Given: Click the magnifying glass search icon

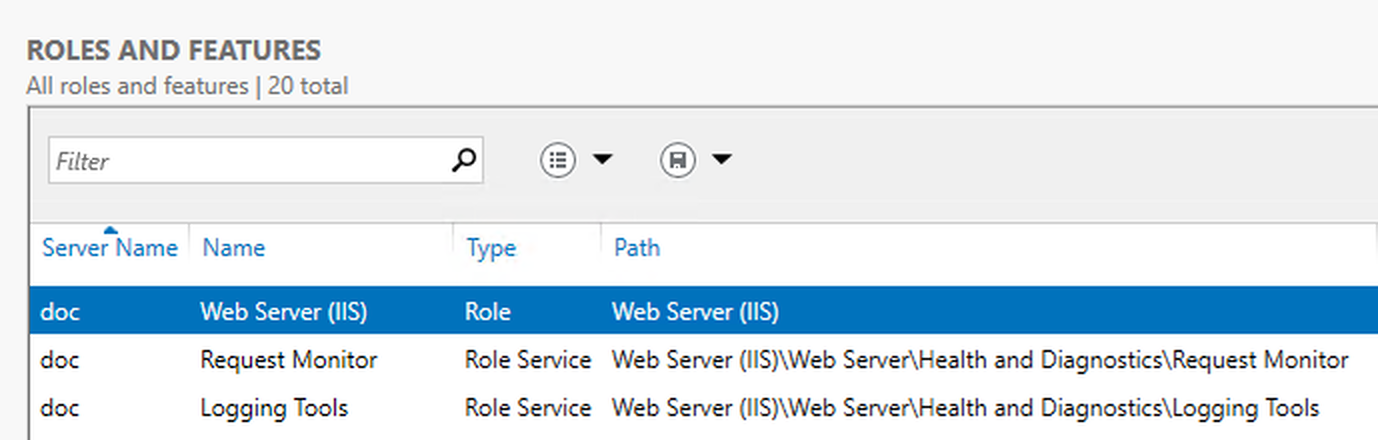Looking at the screenshot, I should coord(463,161).
